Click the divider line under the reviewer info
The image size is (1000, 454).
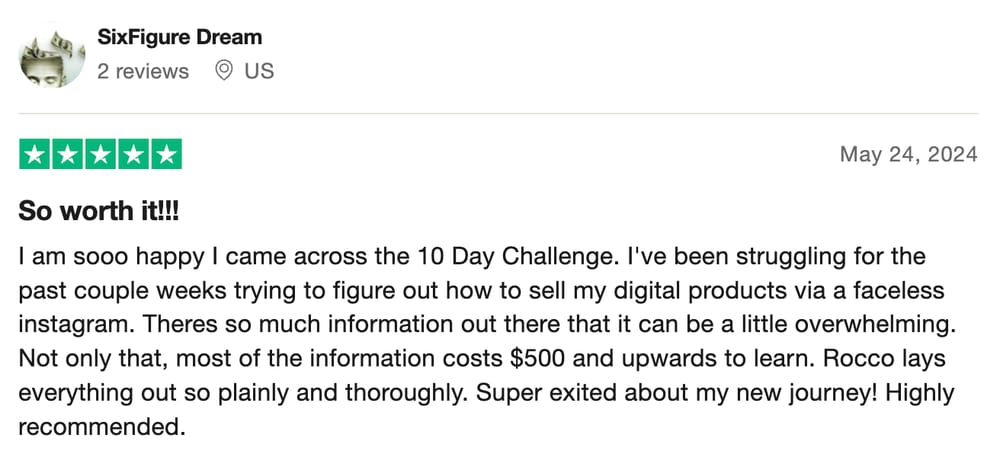[x=498, y=114]
